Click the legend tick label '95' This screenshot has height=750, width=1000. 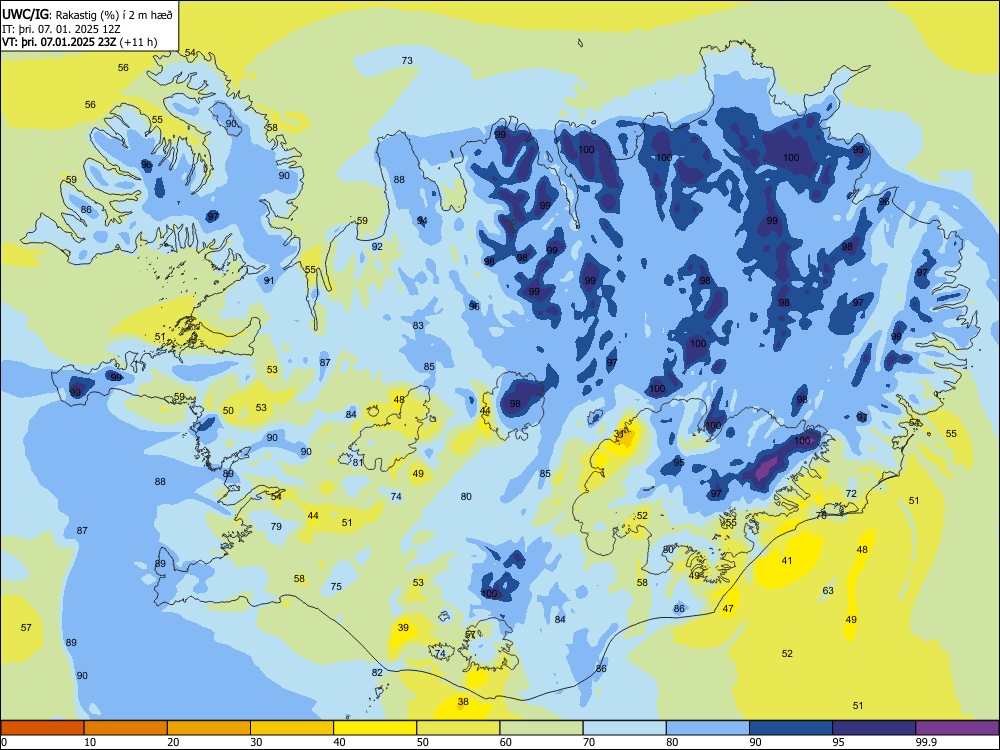839,742
